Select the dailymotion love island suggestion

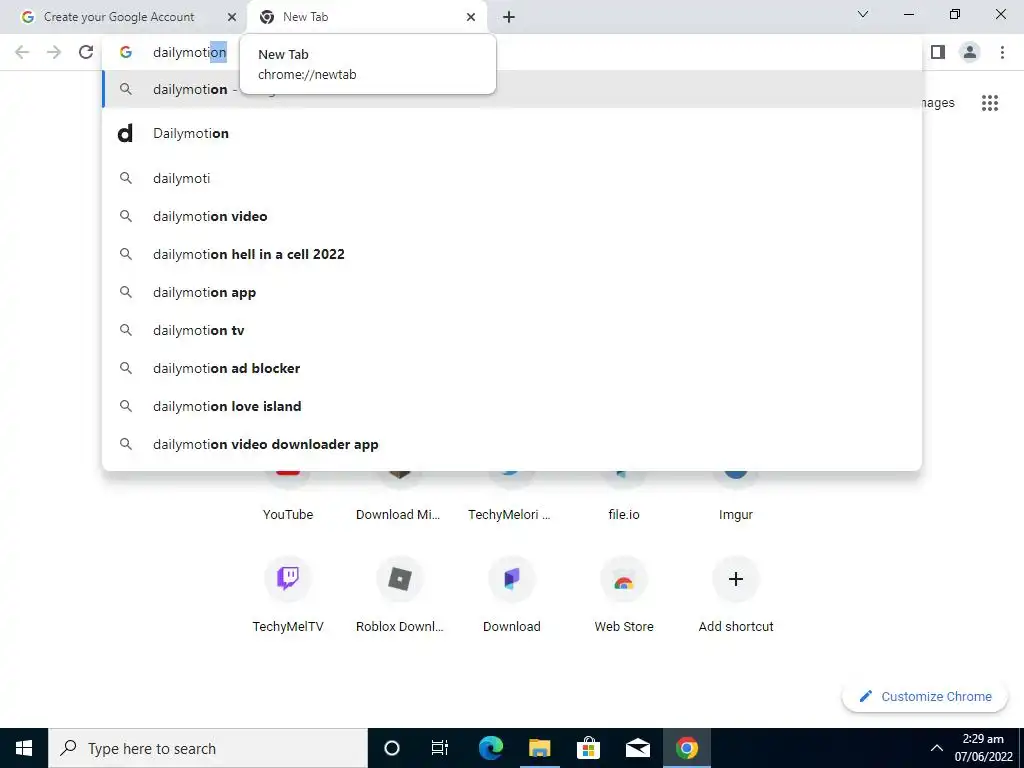[x=512, y=406]
